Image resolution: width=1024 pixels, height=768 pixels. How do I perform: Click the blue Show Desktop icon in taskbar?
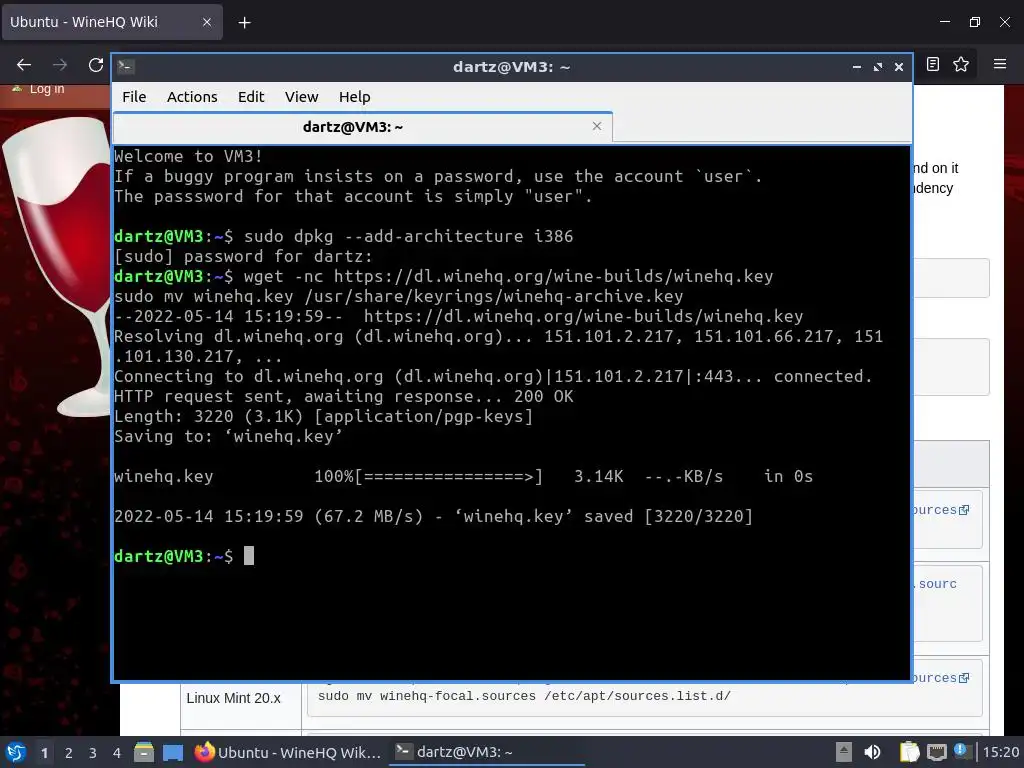point(173,752)
